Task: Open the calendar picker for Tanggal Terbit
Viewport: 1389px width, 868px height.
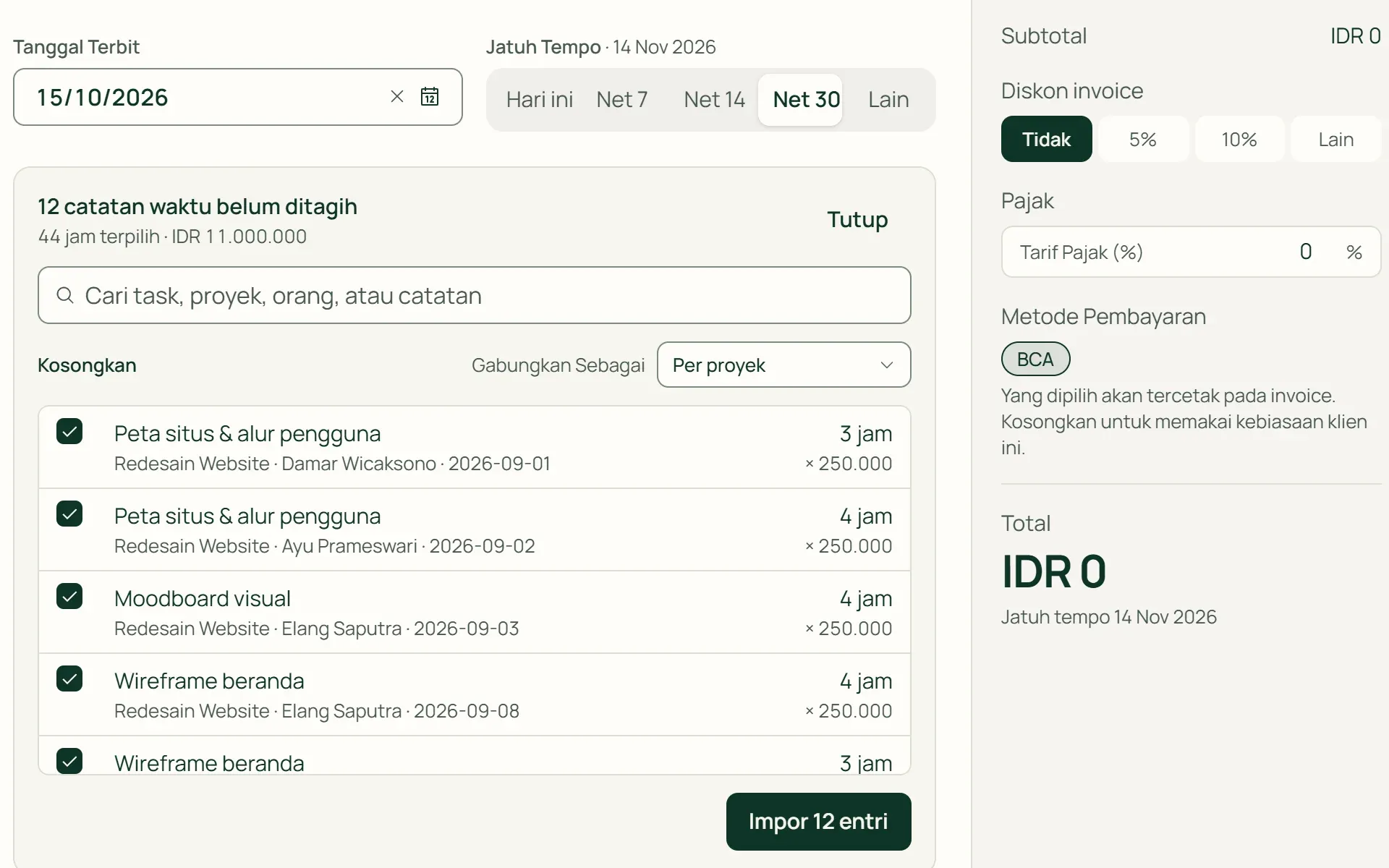Action: tap(430, 96)
